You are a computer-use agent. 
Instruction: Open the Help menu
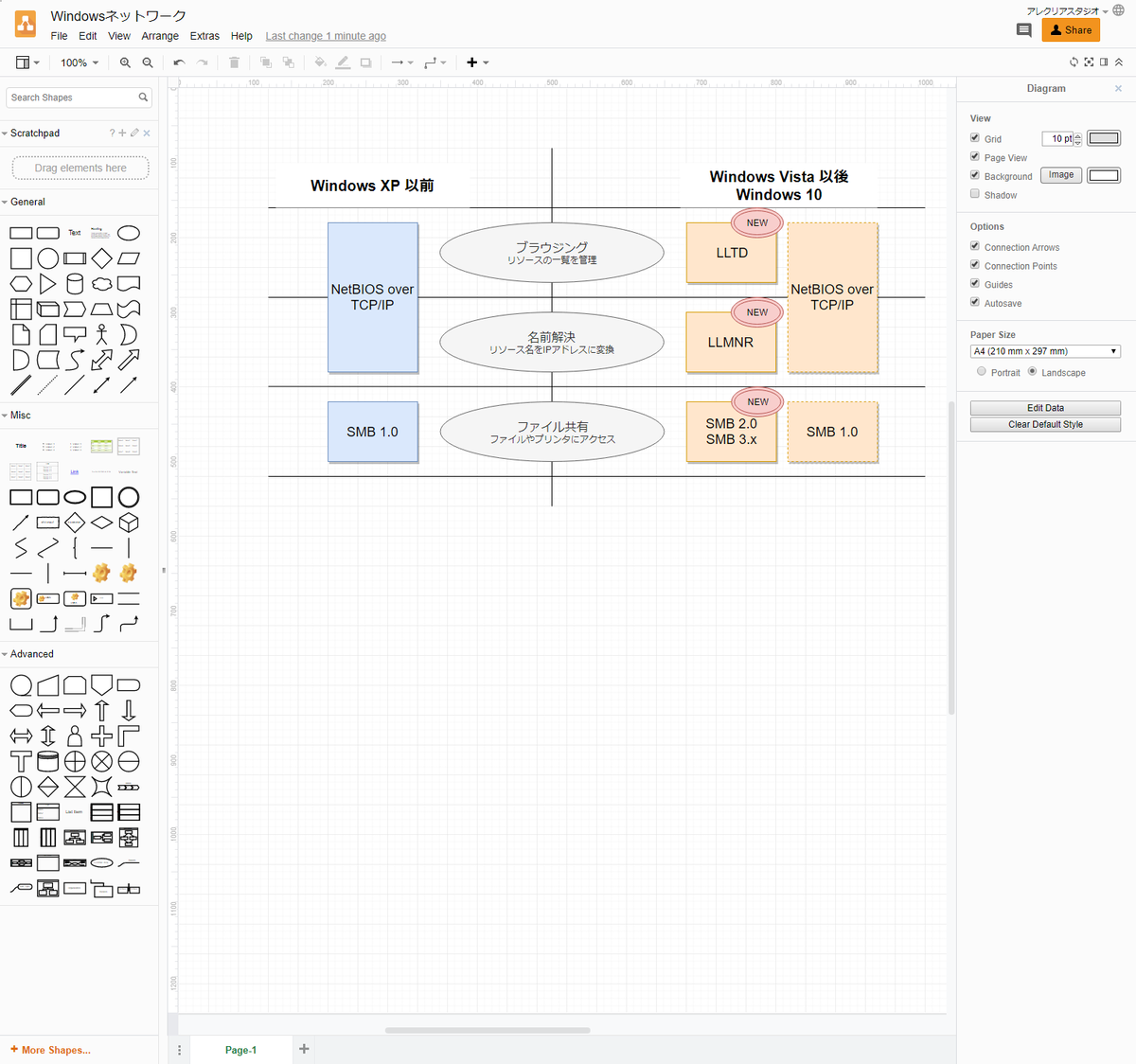click(241, 36)
